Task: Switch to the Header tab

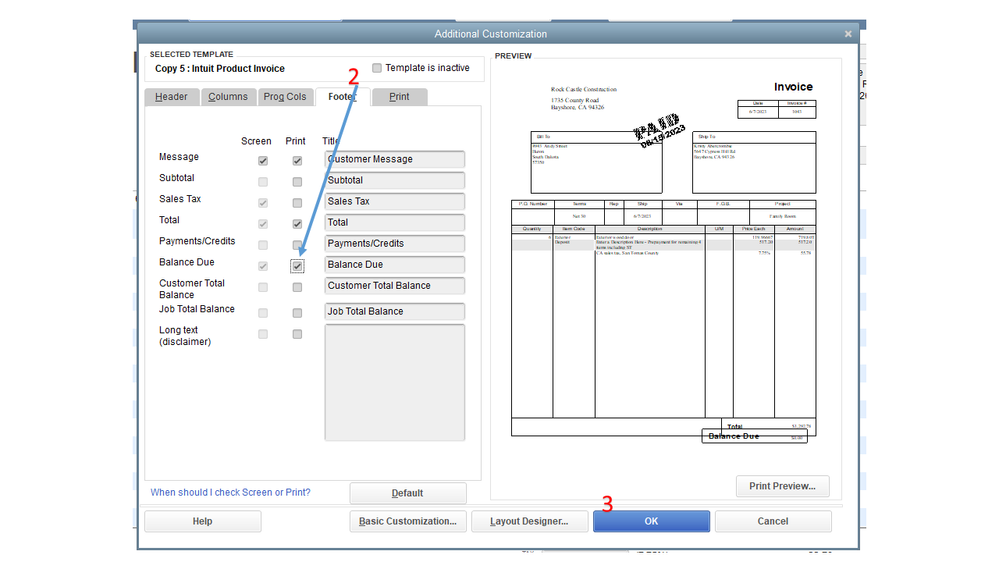Action: pos(171,97)
